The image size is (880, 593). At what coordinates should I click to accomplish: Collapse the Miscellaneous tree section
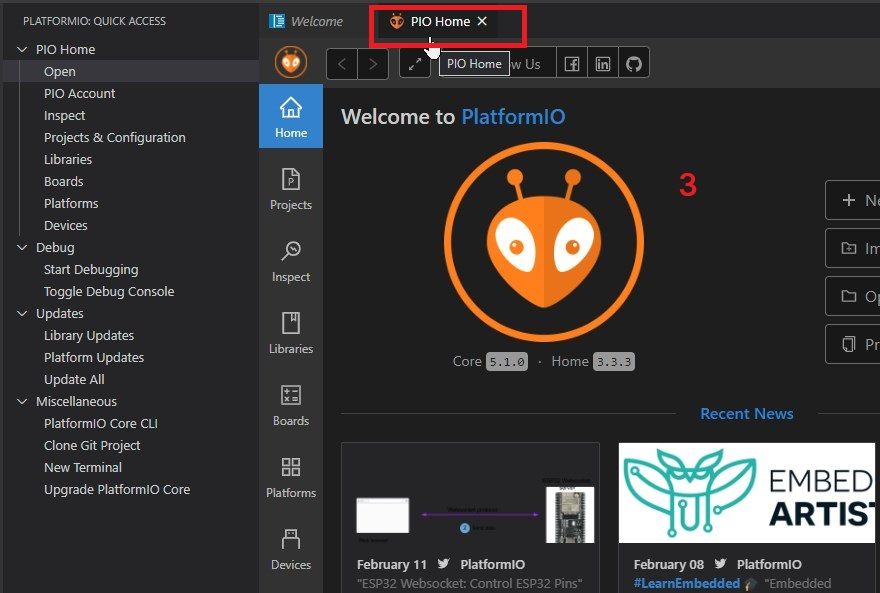coord(22,402)
